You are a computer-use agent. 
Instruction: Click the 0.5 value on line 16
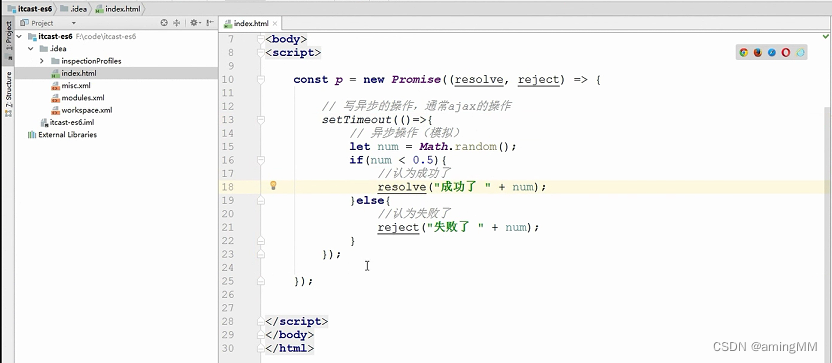423,160
